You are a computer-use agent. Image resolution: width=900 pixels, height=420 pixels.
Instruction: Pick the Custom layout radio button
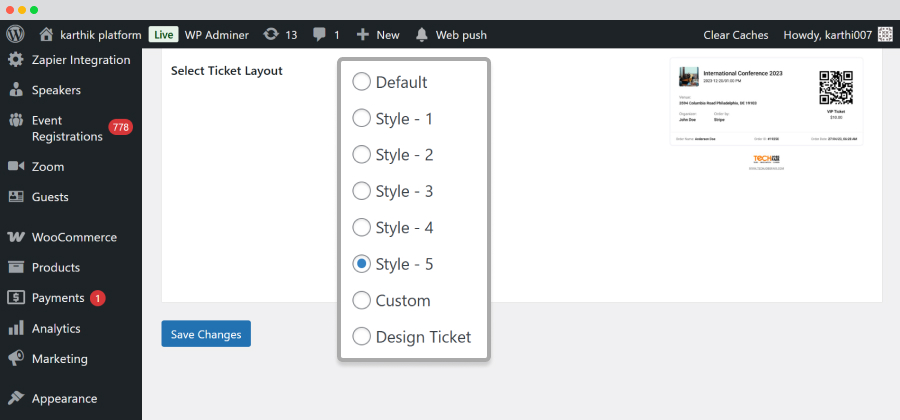(x=361, y=300)
